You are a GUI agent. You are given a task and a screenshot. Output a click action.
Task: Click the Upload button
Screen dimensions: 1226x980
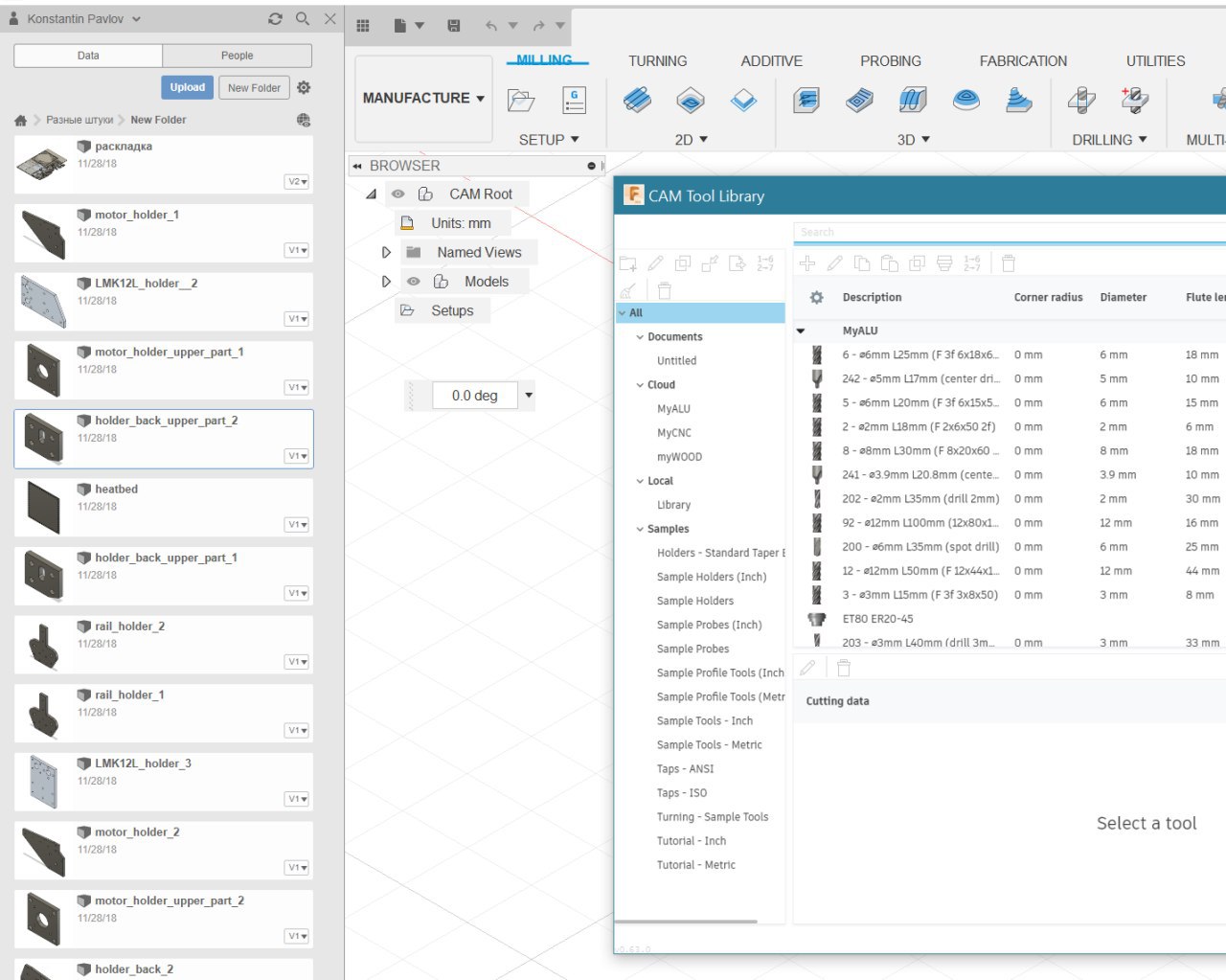[188, 87]
